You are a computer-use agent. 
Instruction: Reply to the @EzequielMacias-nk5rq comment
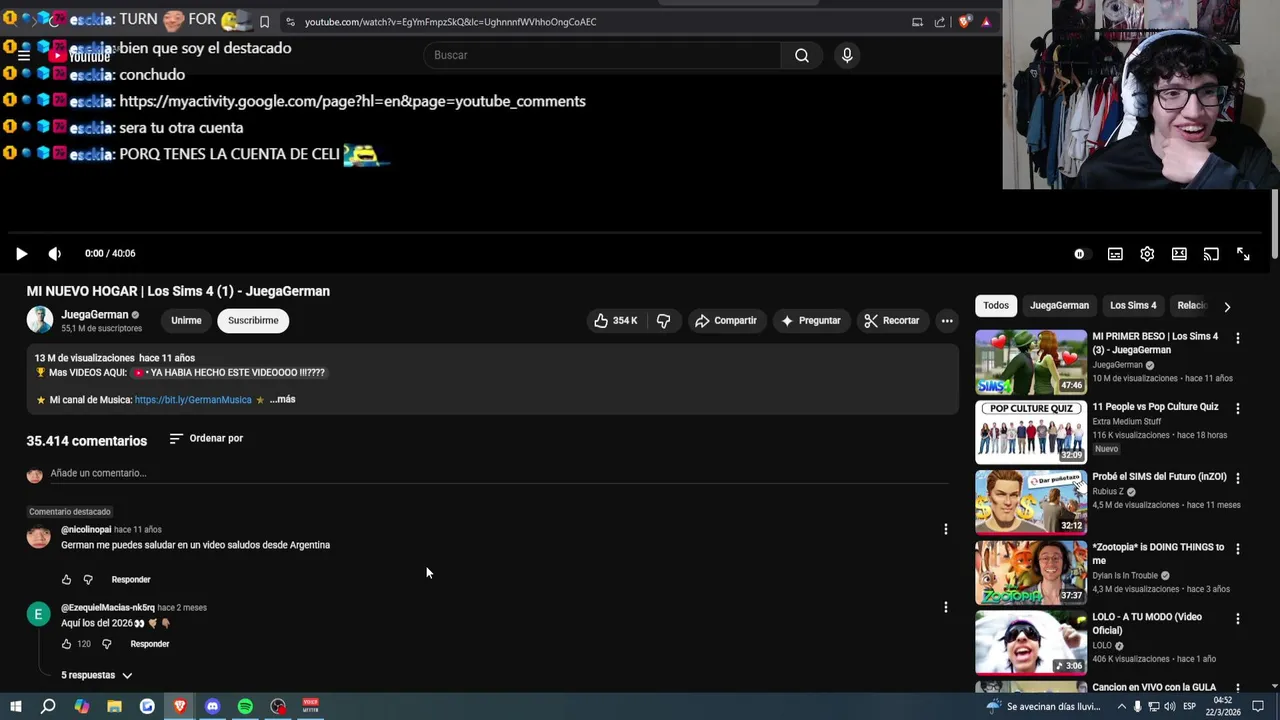tap(150, 645)
